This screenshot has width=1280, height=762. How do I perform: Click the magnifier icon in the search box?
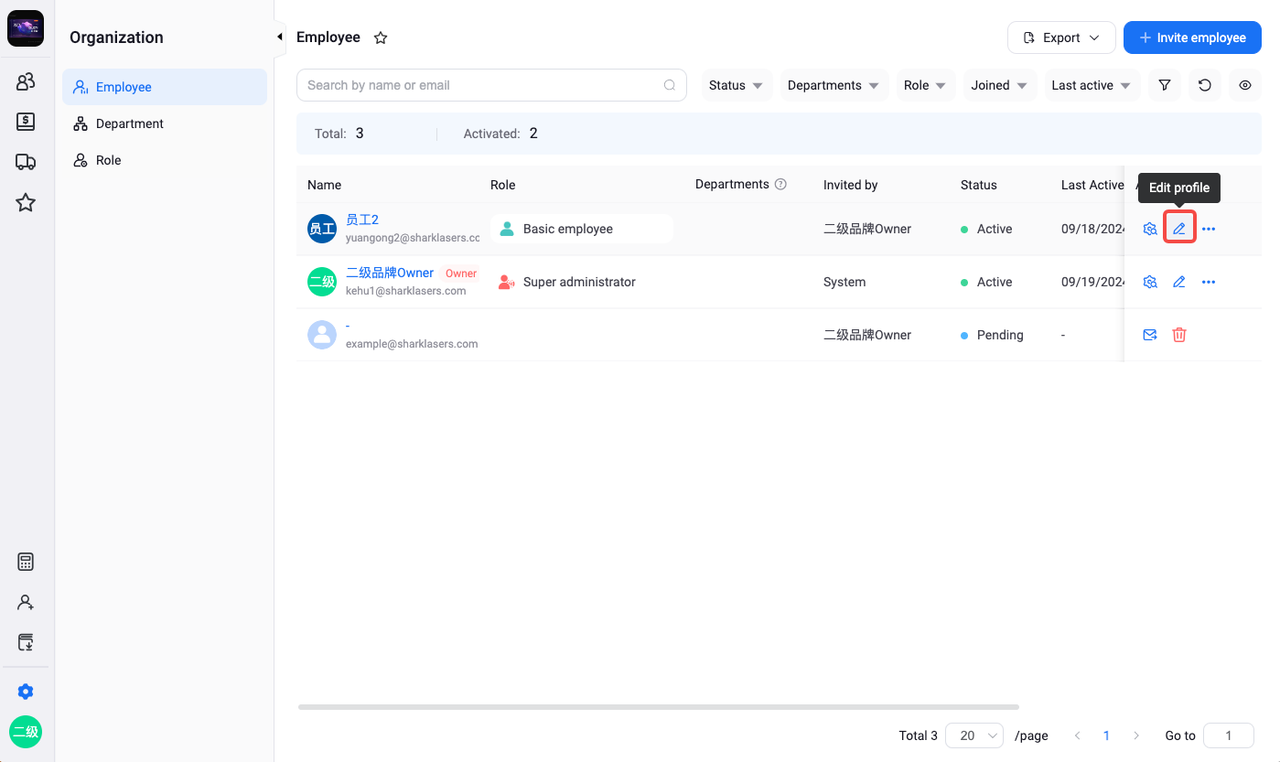pos(670,85)
